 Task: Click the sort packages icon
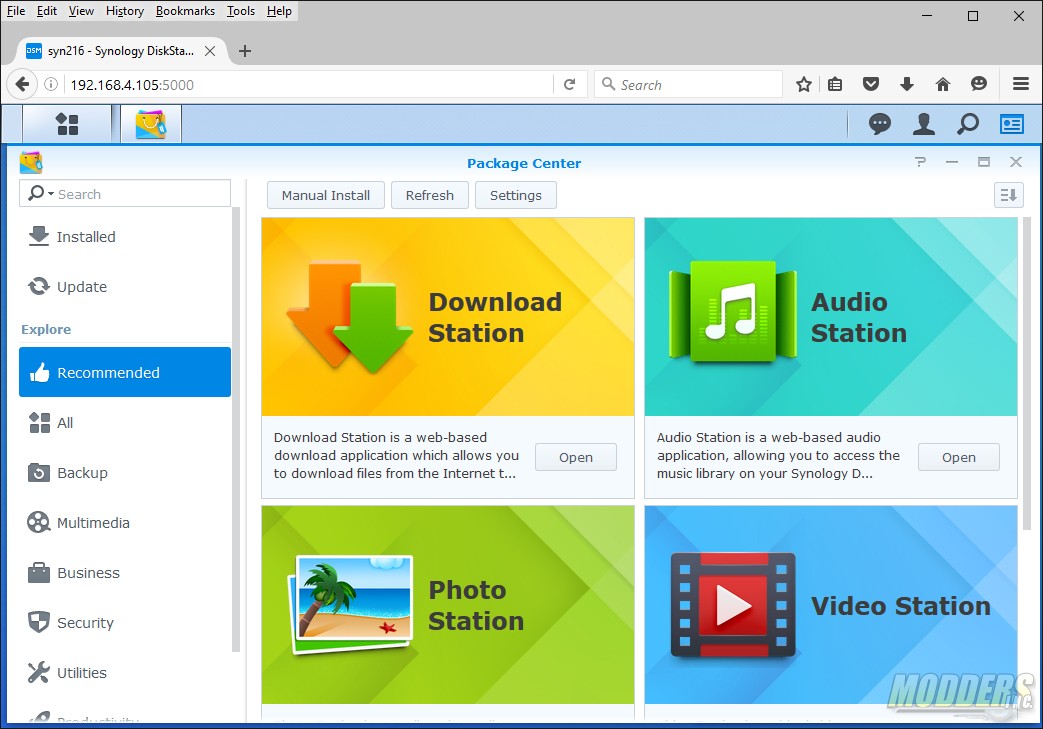click(1008, 195)
